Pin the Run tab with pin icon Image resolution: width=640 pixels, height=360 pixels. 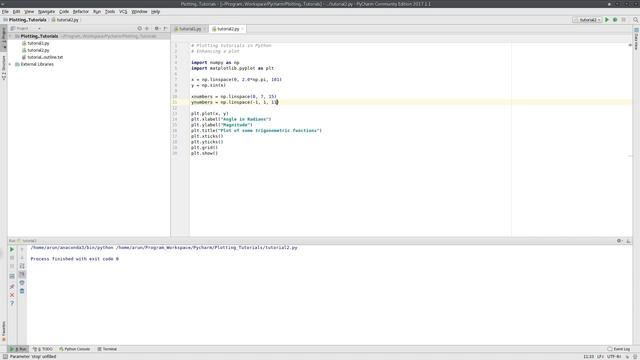[12, 287]
